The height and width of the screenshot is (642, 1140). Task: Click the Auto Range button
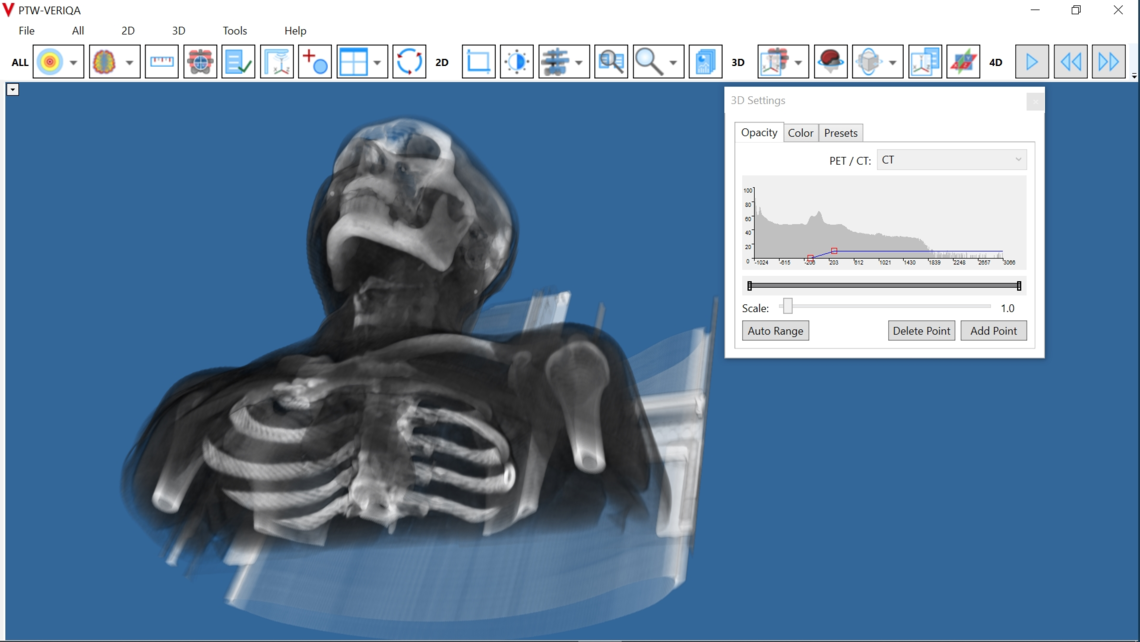pos(775,330)
